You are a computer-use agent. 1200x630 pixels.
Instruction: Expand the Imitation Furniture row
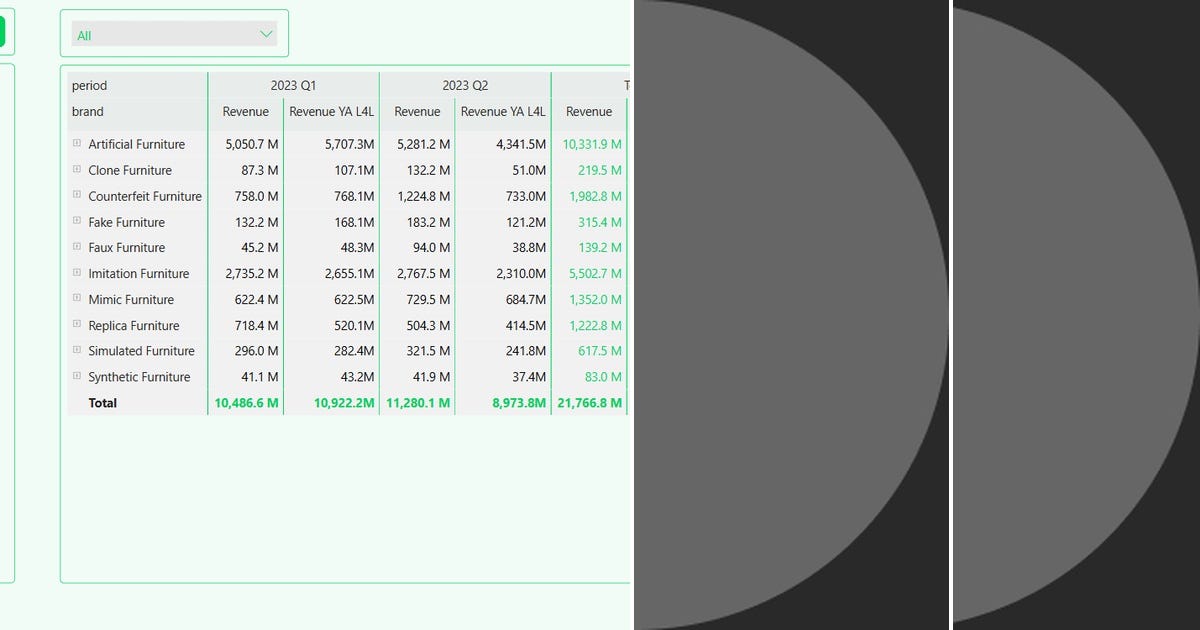pyautogui.click(x=77, y=273)
